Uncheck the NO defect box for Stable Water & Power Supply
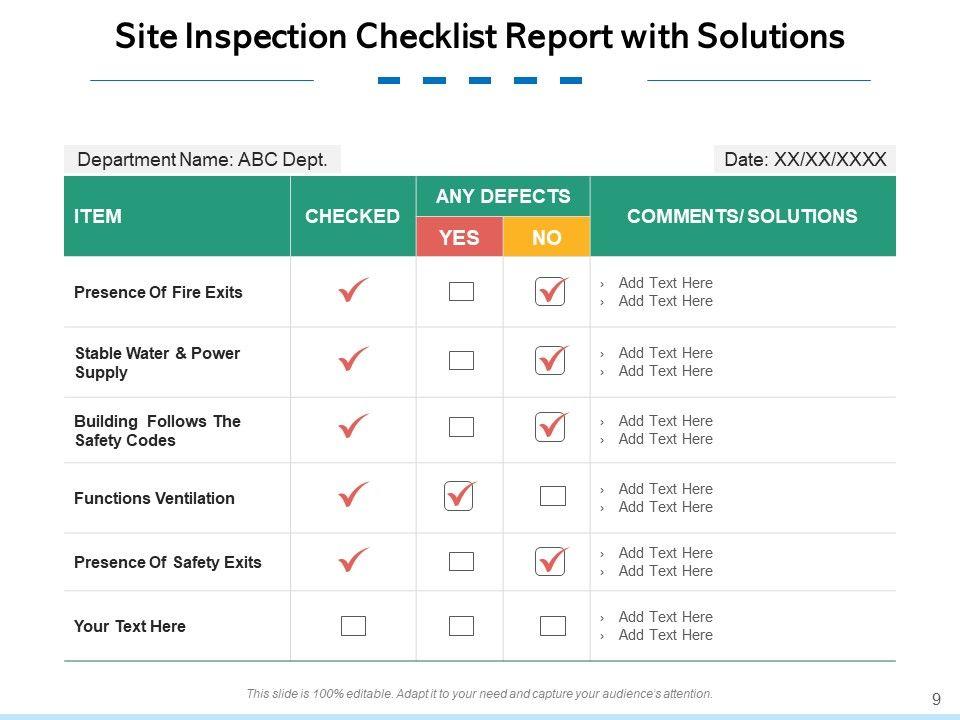Viewport: 960px width, 720px height. pyautogui.click(x=550, y=360)
